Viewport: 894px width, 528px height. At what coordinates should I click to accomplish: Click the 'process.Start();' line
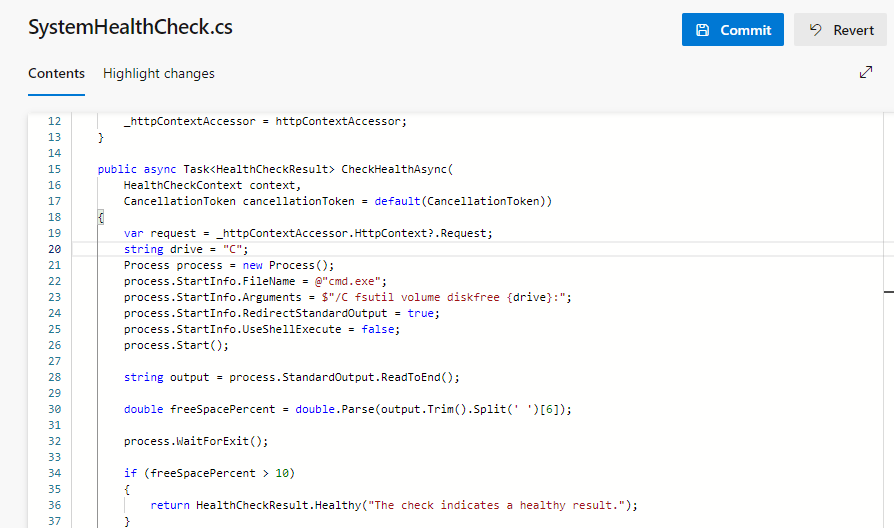tap(176, 345)
